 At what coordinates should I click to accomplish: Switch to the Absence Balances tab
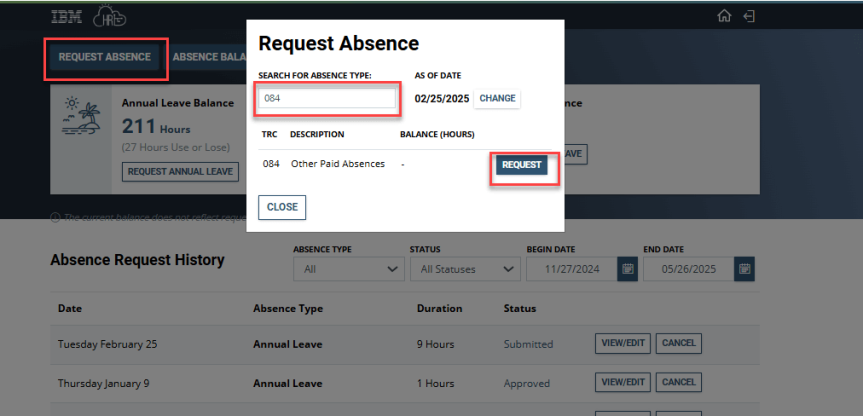(x=208, y=57)
